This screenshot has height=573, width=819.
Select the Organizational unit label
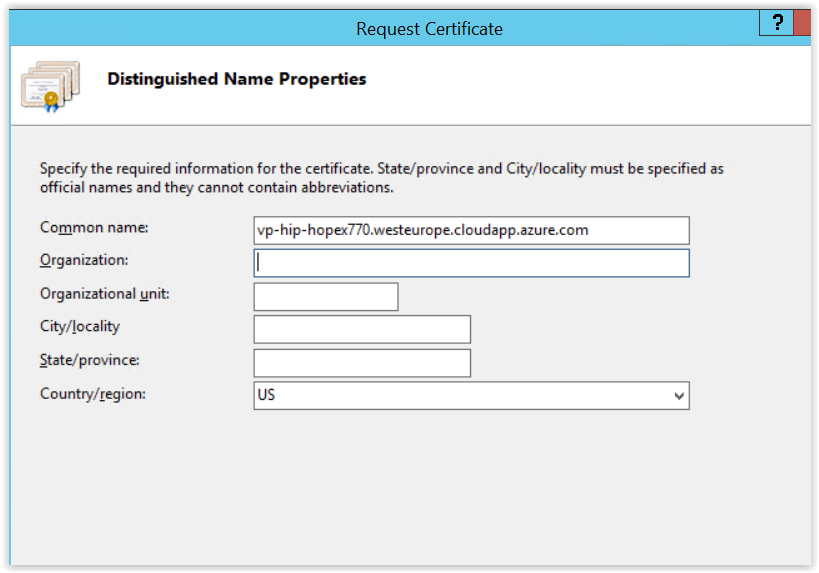point(105,294)
